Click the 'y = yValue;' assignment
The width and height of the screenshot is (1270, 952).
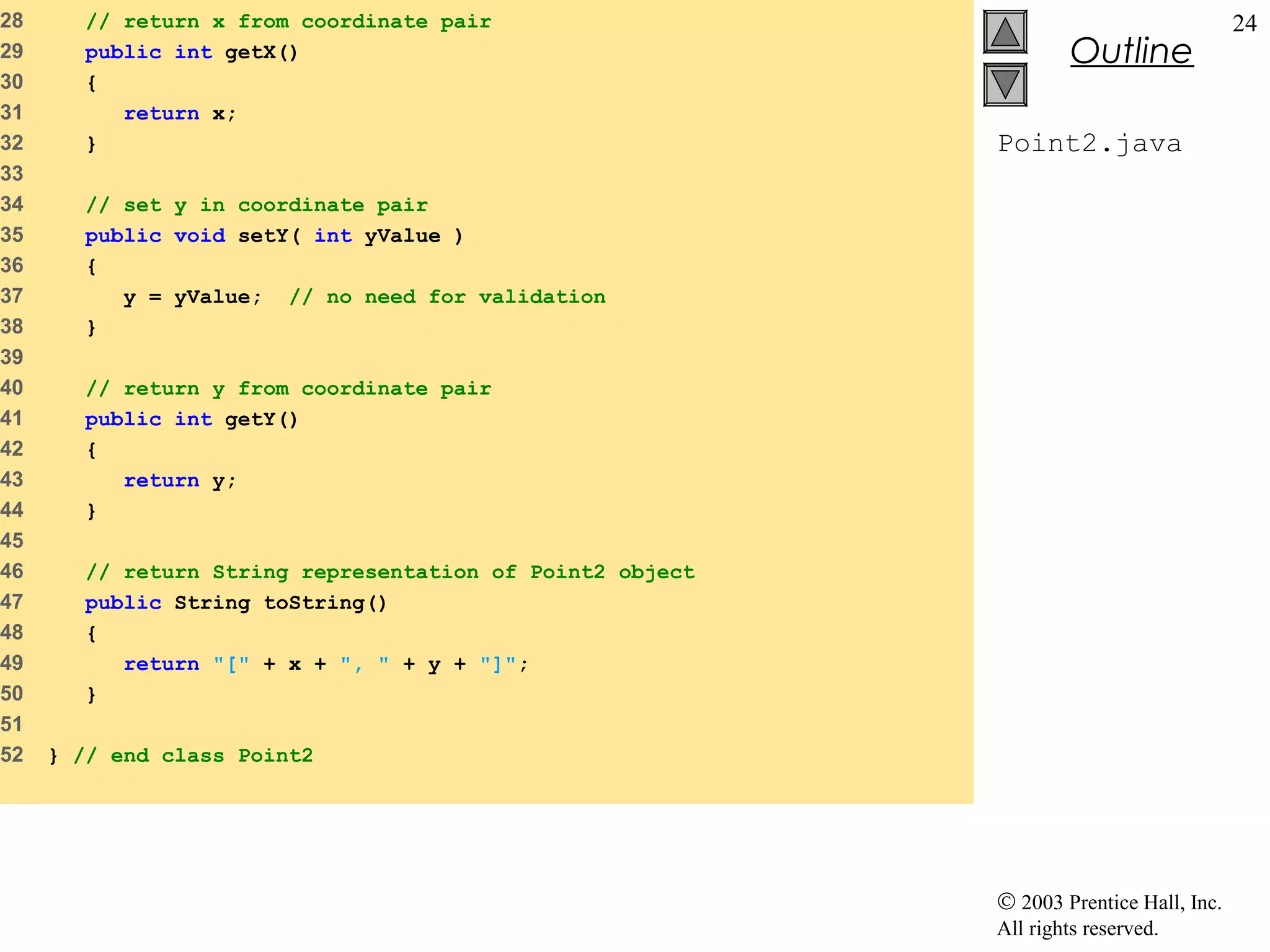(192, 297)
